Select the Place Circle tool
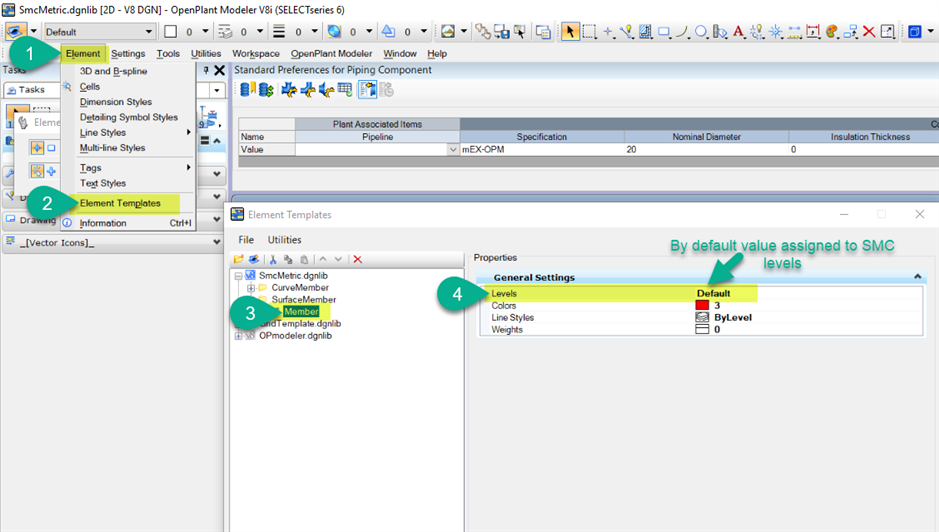Screen dimensions: 939x532 (x=701, y=32)
